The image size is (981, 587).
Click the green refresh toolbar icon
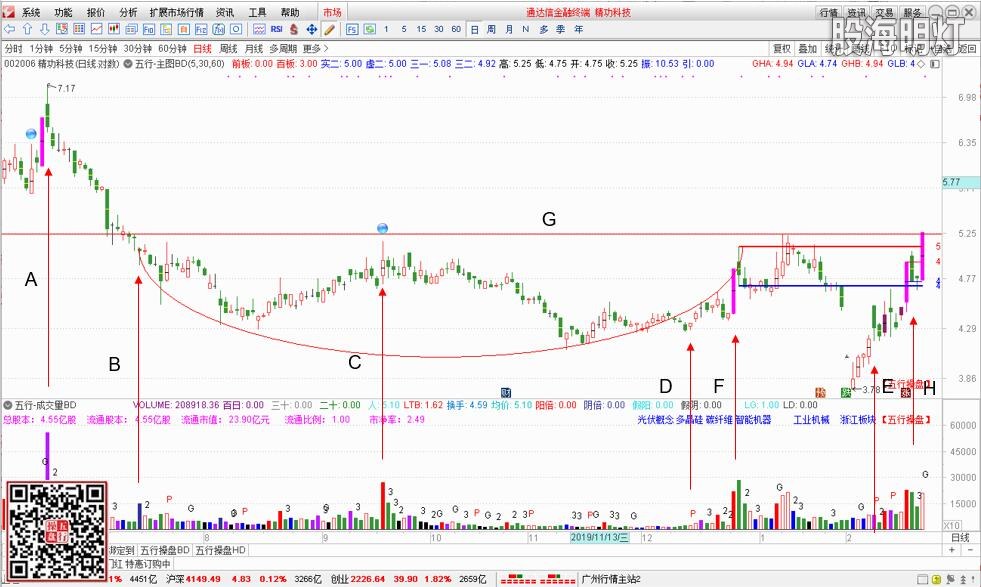point(370,29)
